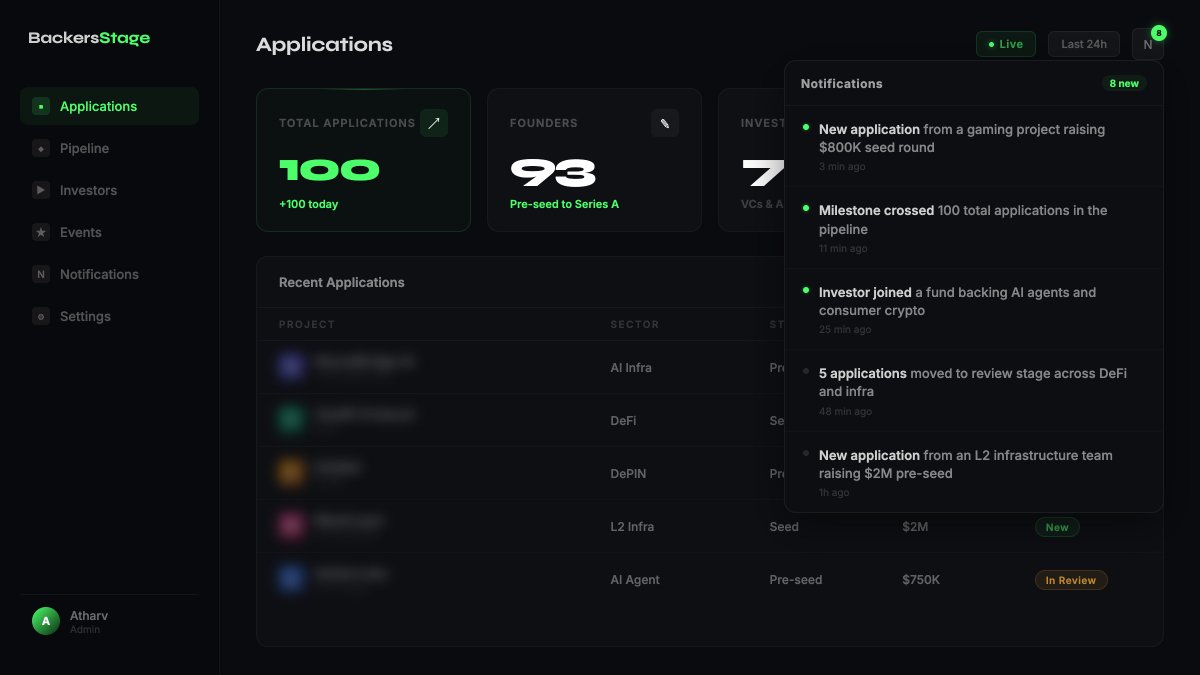Open Settings using its gear icon

[x=40, y=316]
